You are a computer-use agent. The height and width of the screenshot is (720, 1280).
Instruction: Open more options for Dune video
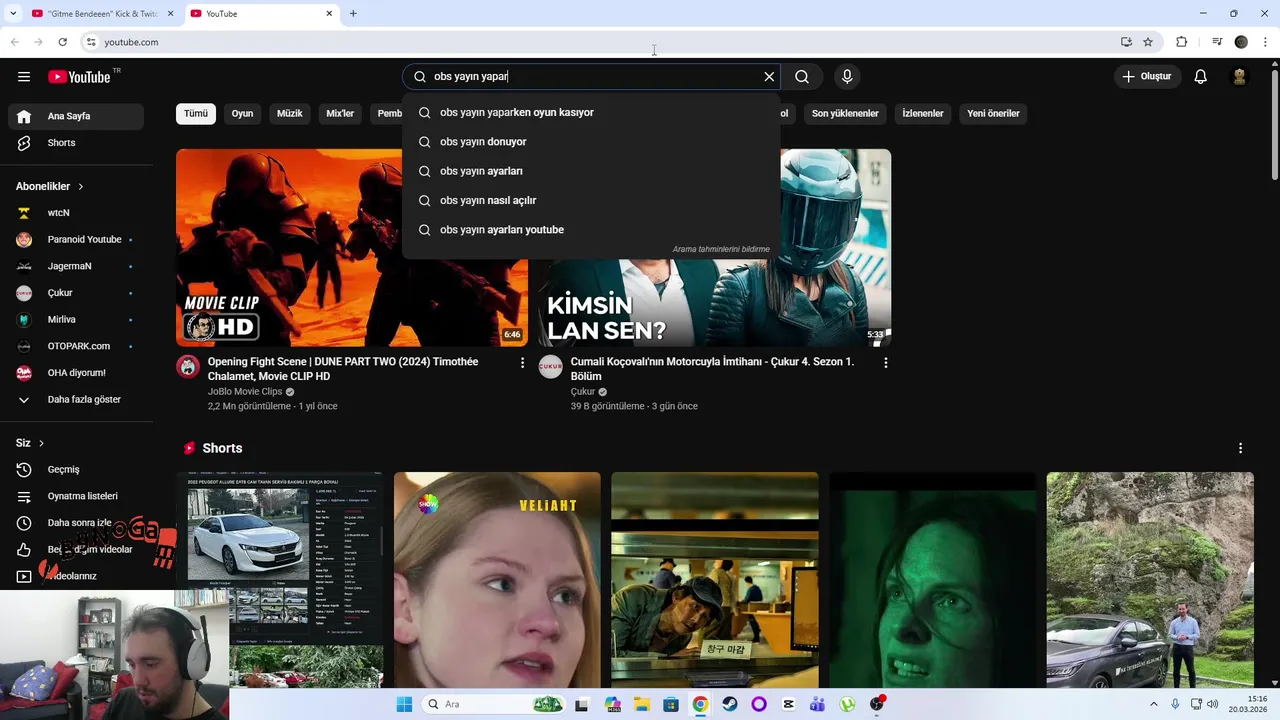(x=522, y=363)
